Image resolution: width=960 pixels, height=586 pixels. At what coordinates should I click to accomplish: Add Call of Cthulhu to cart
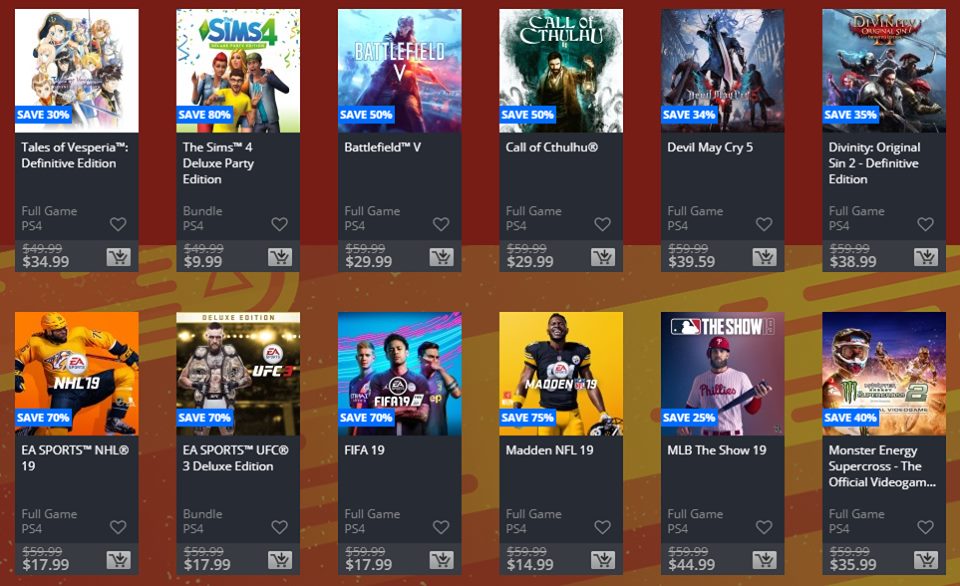603,257
